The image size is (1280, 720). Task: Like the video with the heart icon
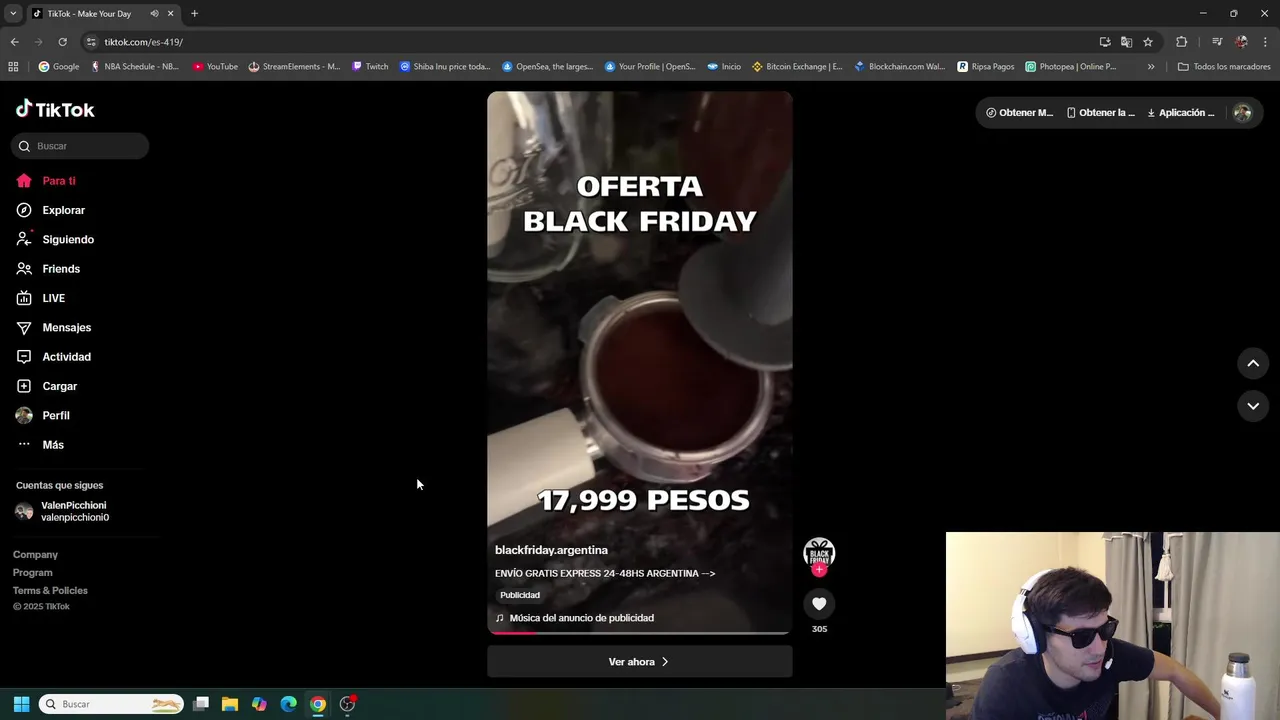tap(819, 604)
